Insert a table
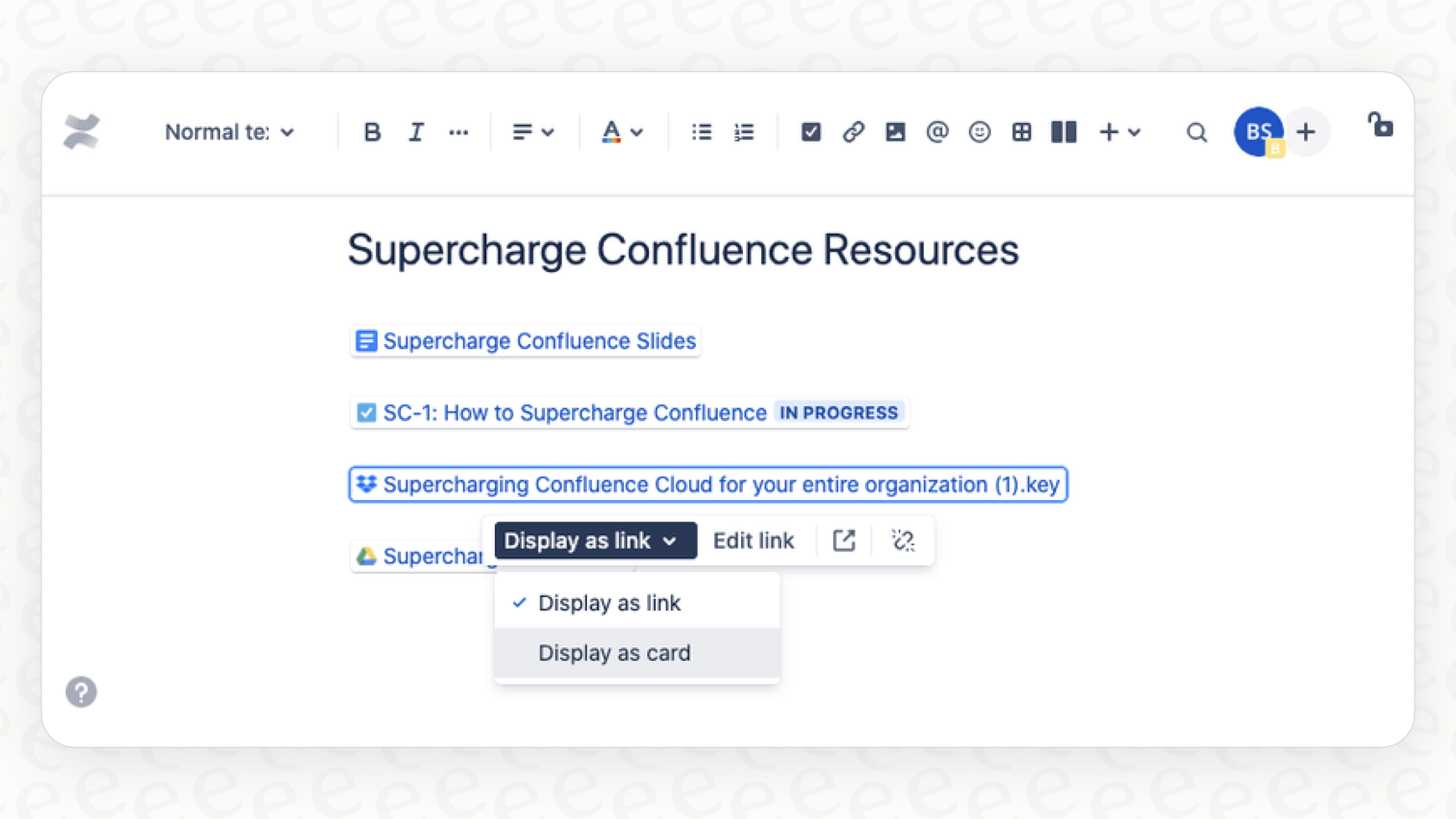Viewport: 1456px width, 819px height. [1022, 132]
